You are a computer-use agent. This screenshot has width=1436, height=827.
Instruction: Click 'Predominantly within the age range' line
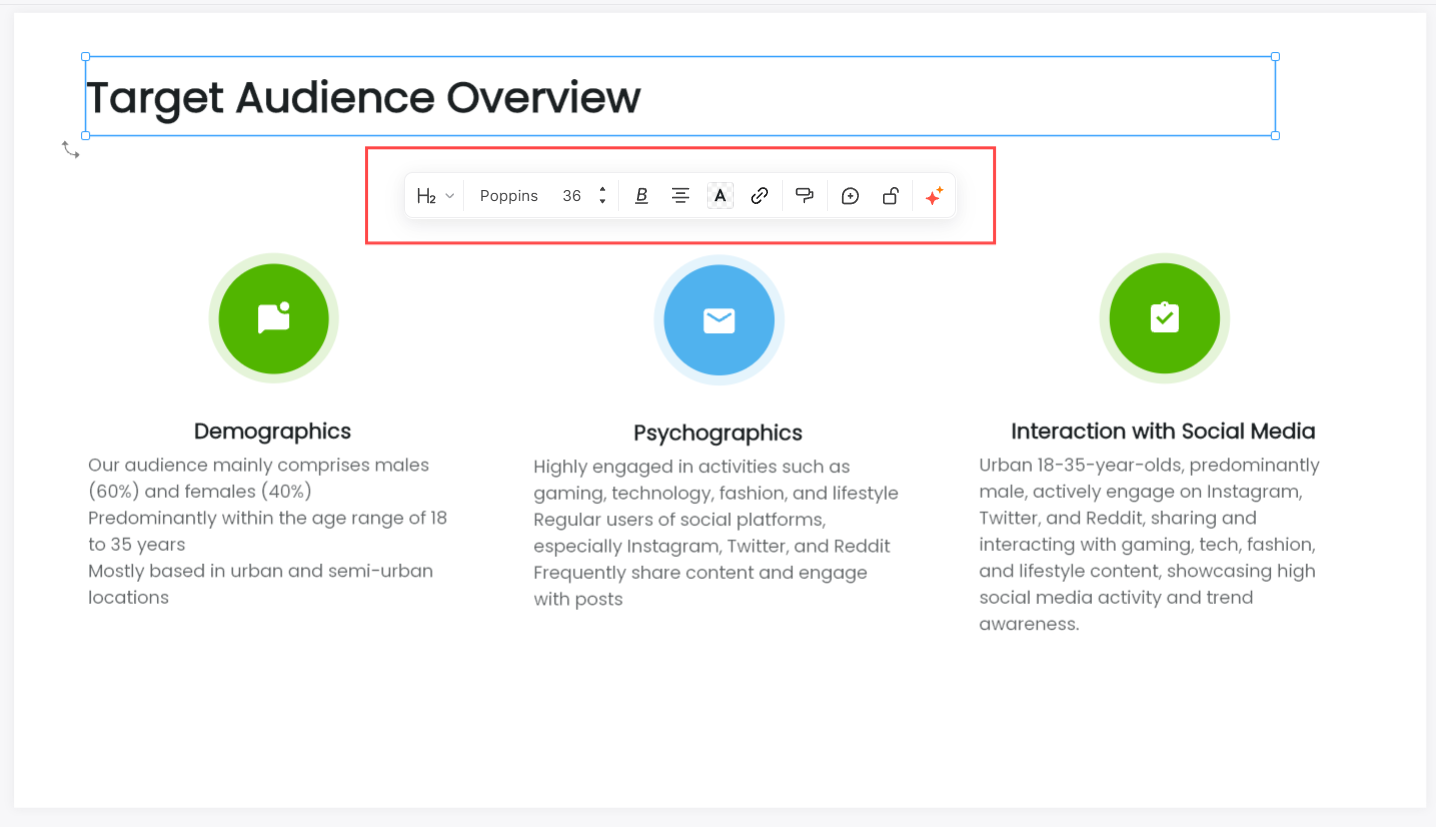pyautogui.click(x=268, y=531)
